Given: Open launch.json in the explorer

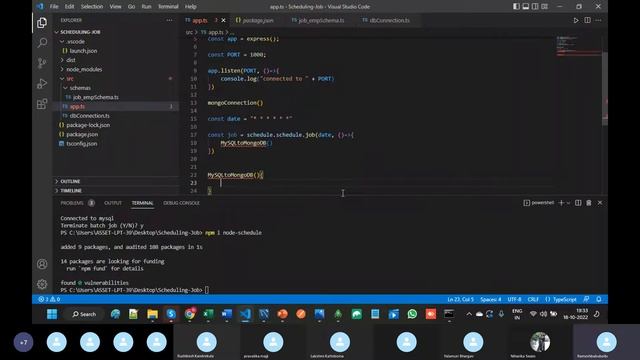Looking at the screenshot, I should (x=116, y=51).
